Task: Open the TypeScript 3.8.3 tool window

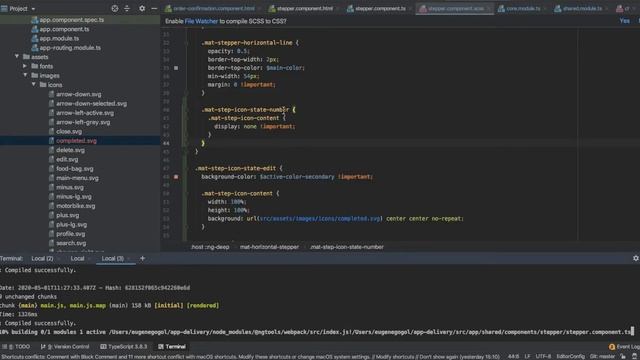Action: point(124,347)
